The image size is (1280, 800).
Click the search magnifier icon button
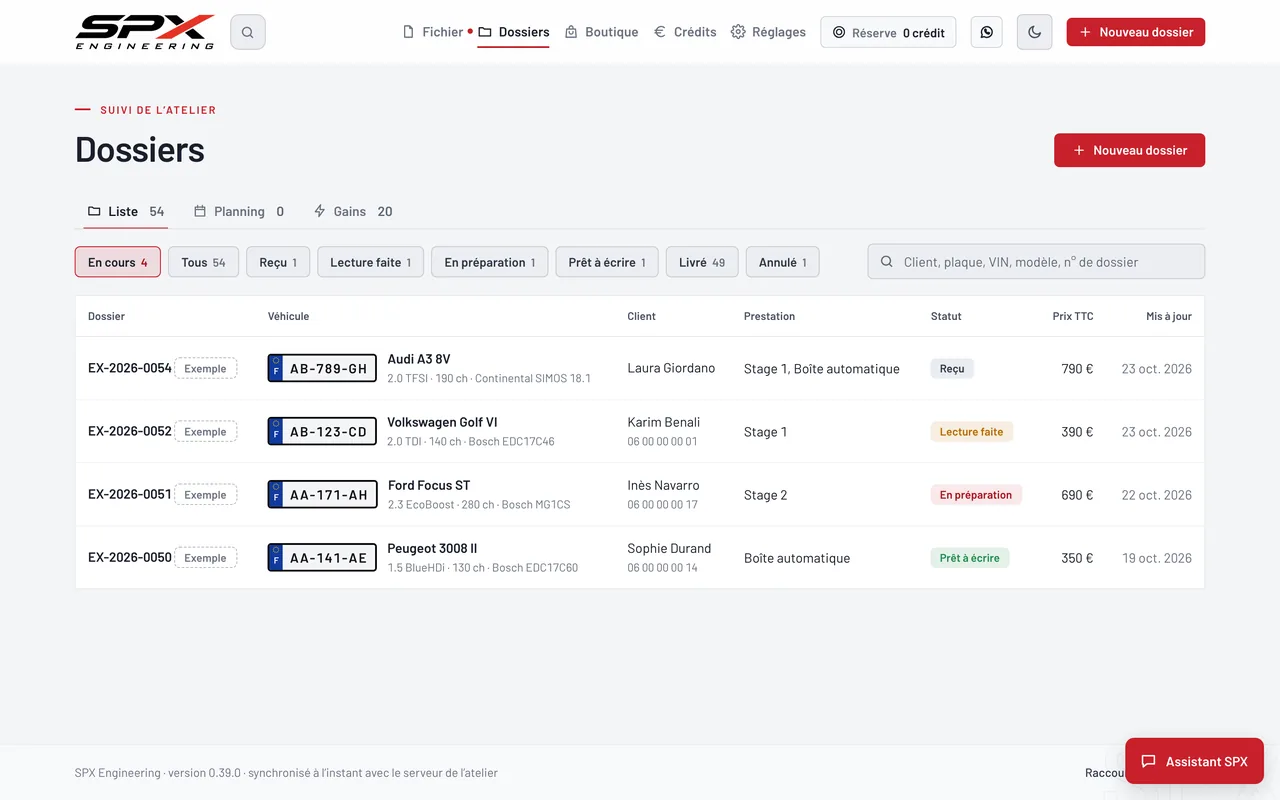pos(248,32)
